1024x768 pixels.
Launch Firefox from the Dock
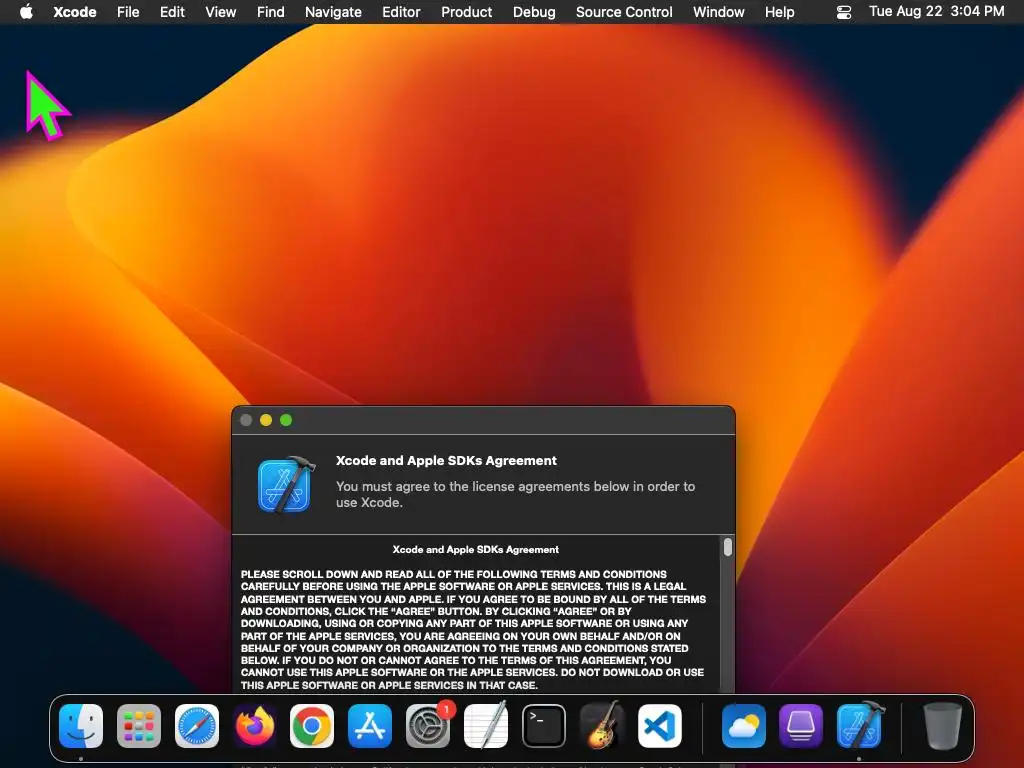[255, 726]
